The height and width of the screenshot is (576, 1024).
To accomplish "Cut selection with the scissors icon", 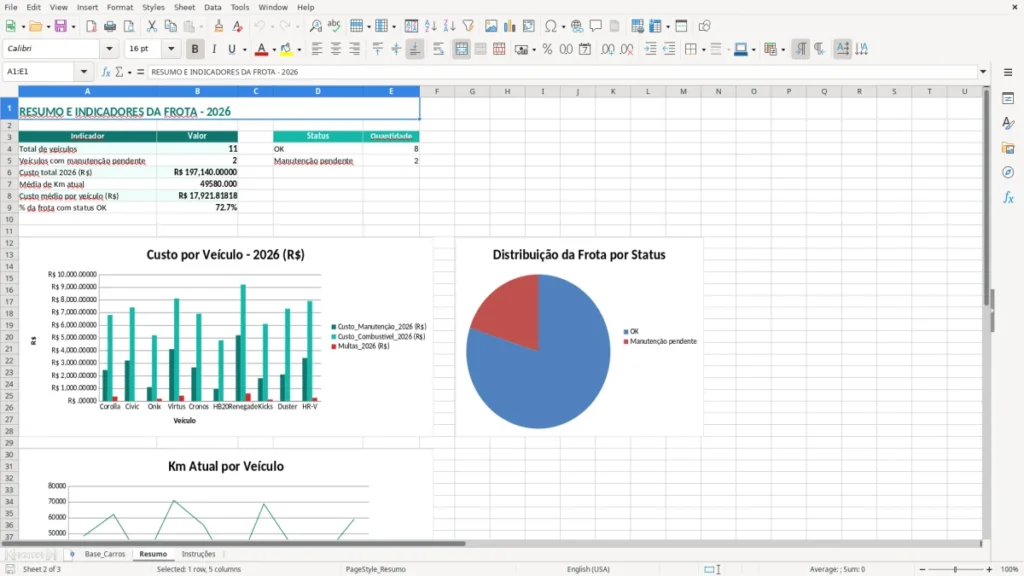I will (152, 26).
